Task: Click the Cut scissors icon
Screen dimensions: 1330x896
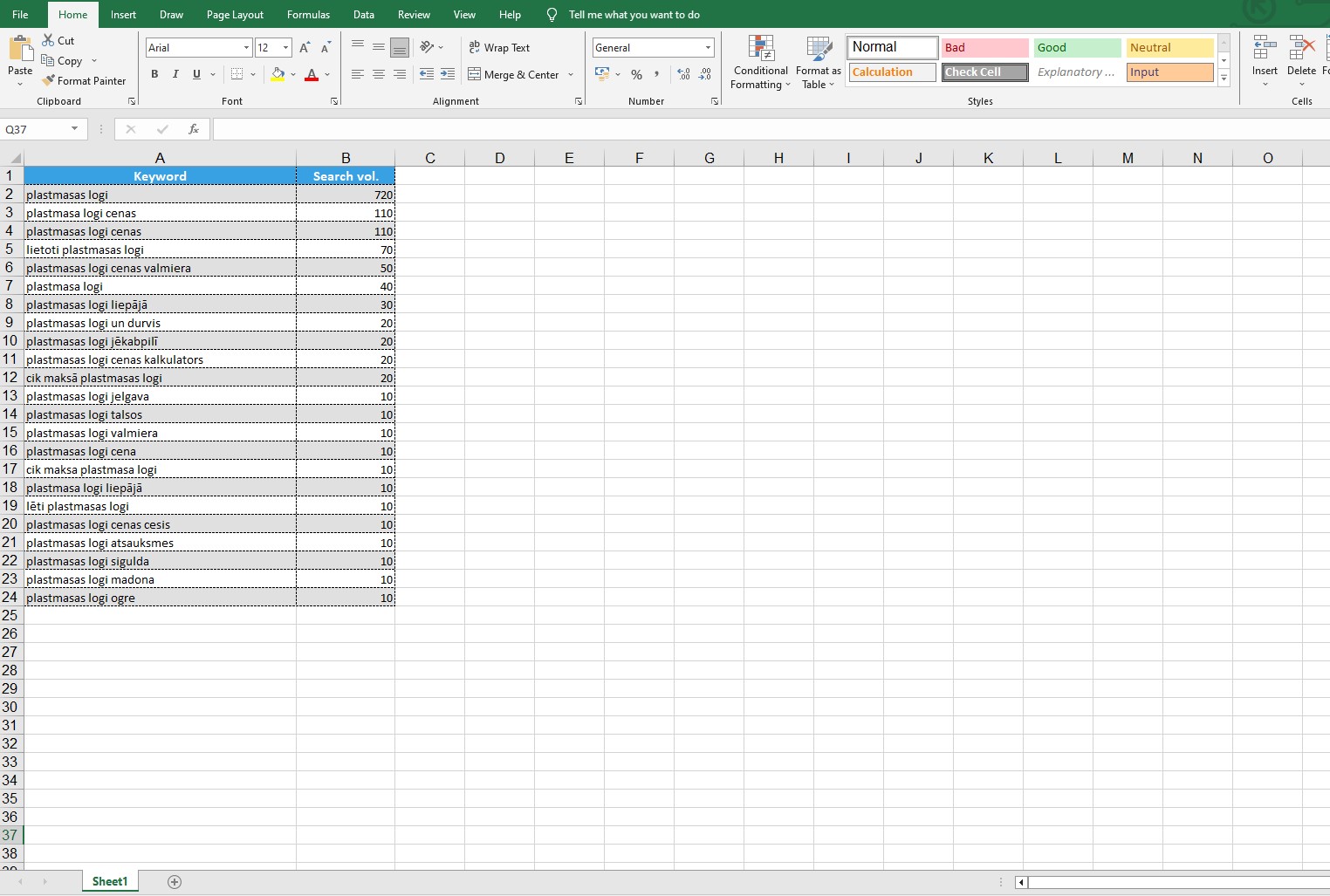Action: pos(48,41)
